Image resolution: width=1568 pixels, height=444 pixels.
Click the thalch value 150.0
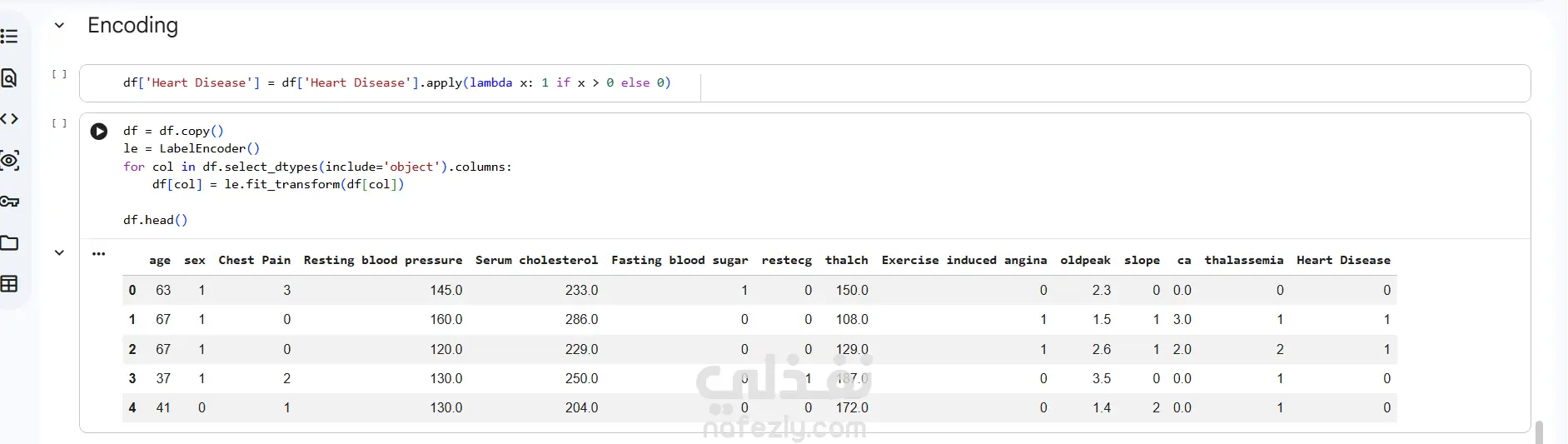[852, 291]
